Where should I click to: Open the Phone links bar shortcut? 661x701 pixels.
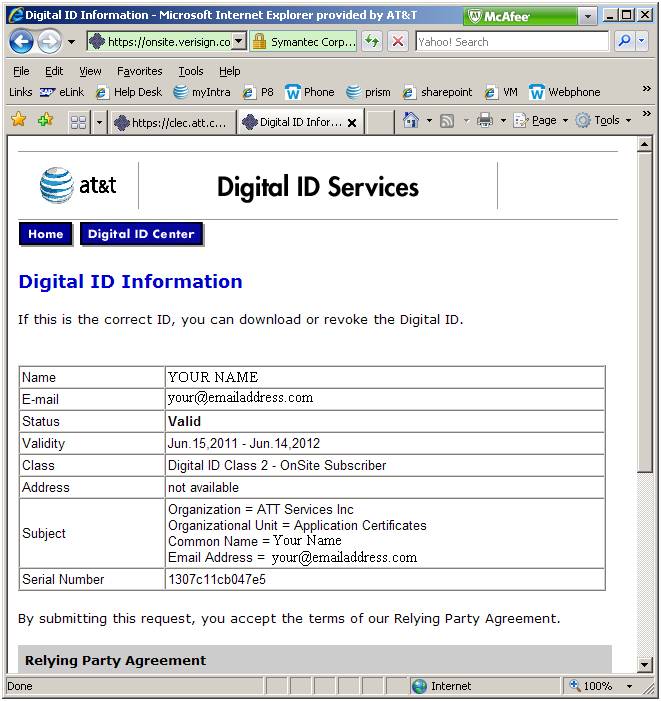coord(309,92)
